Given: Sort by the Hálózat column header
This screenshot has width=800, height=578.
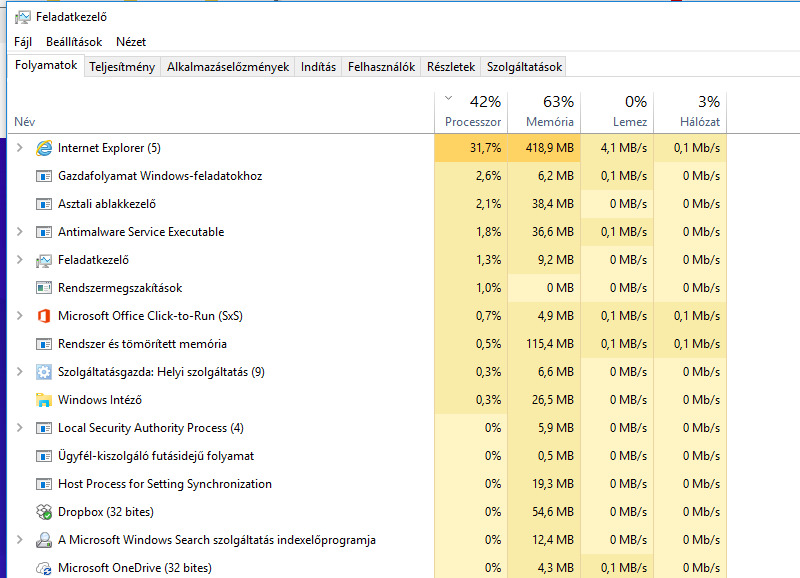Looking at the screenshot, I should 690,112.
